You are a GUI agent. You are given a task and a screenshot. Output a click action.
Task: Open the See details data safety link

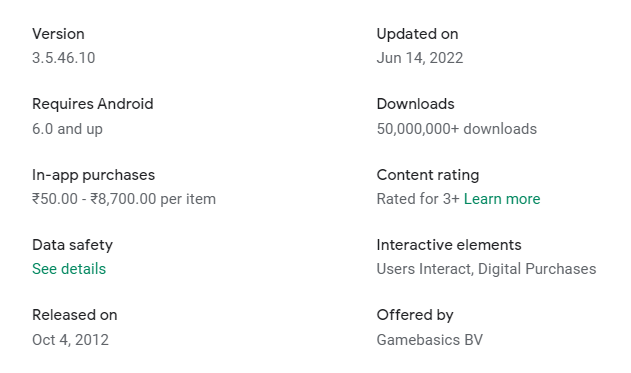click(x=69, y=269)
